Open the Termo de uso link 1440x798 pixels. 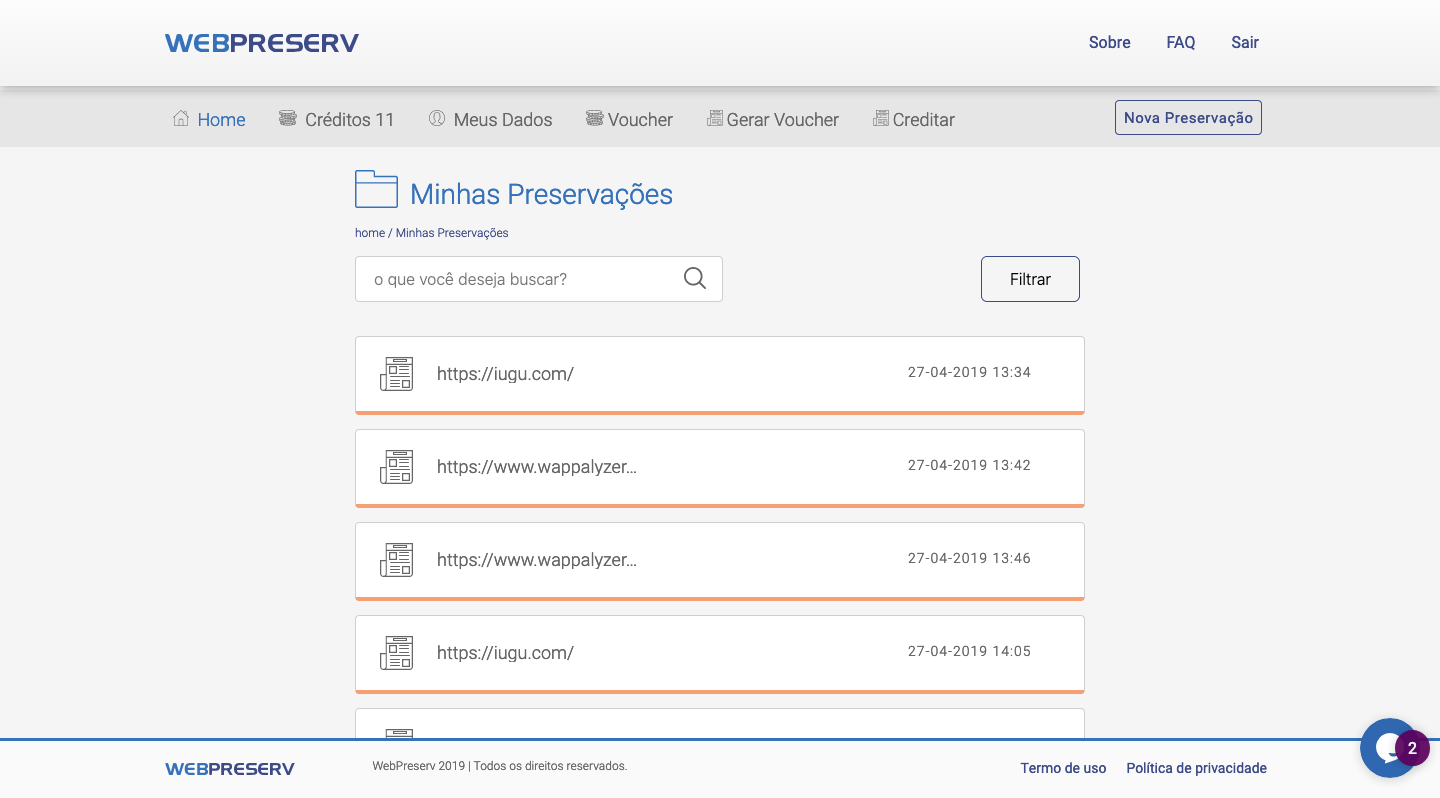(1063, 768)
